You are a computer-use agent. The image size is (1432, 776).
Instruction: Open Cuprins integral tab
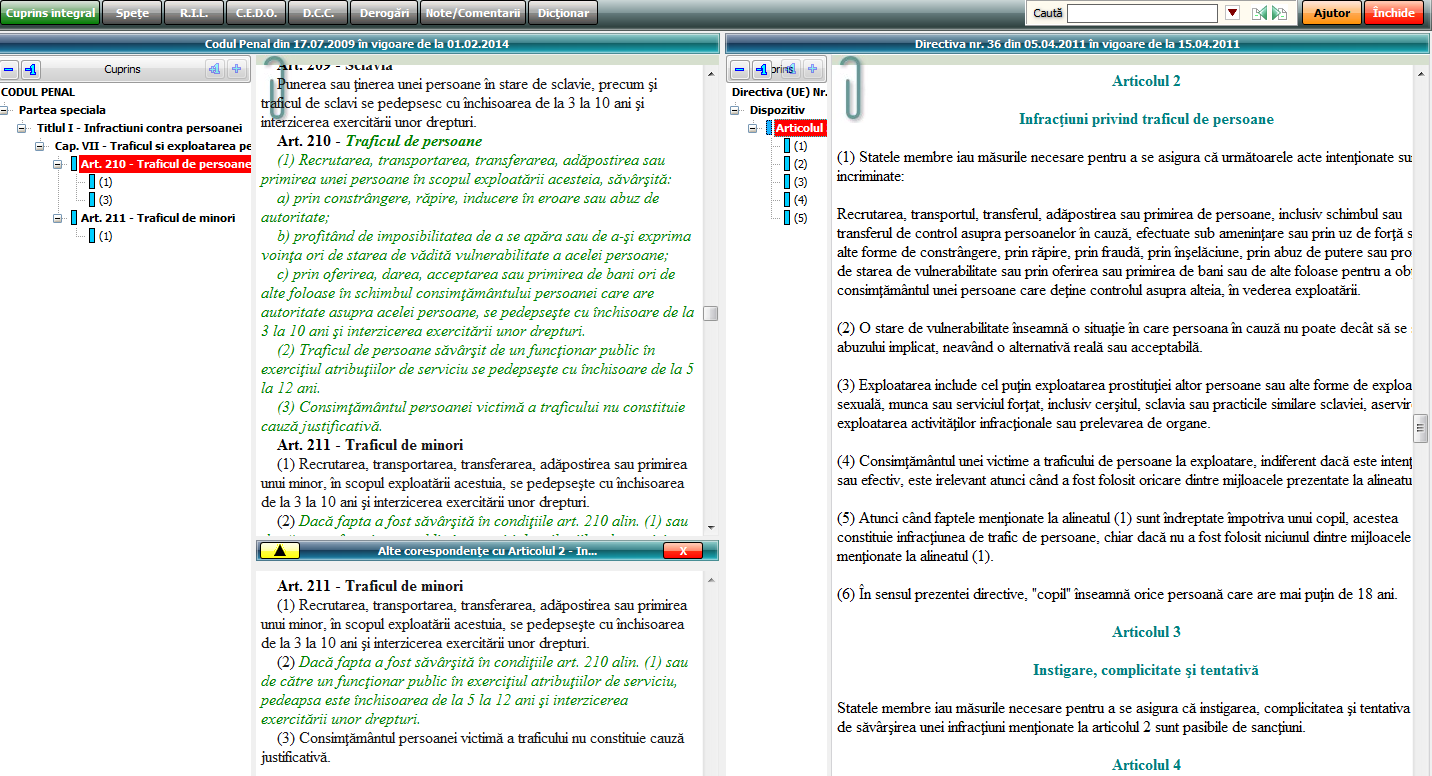coord(51,13)
